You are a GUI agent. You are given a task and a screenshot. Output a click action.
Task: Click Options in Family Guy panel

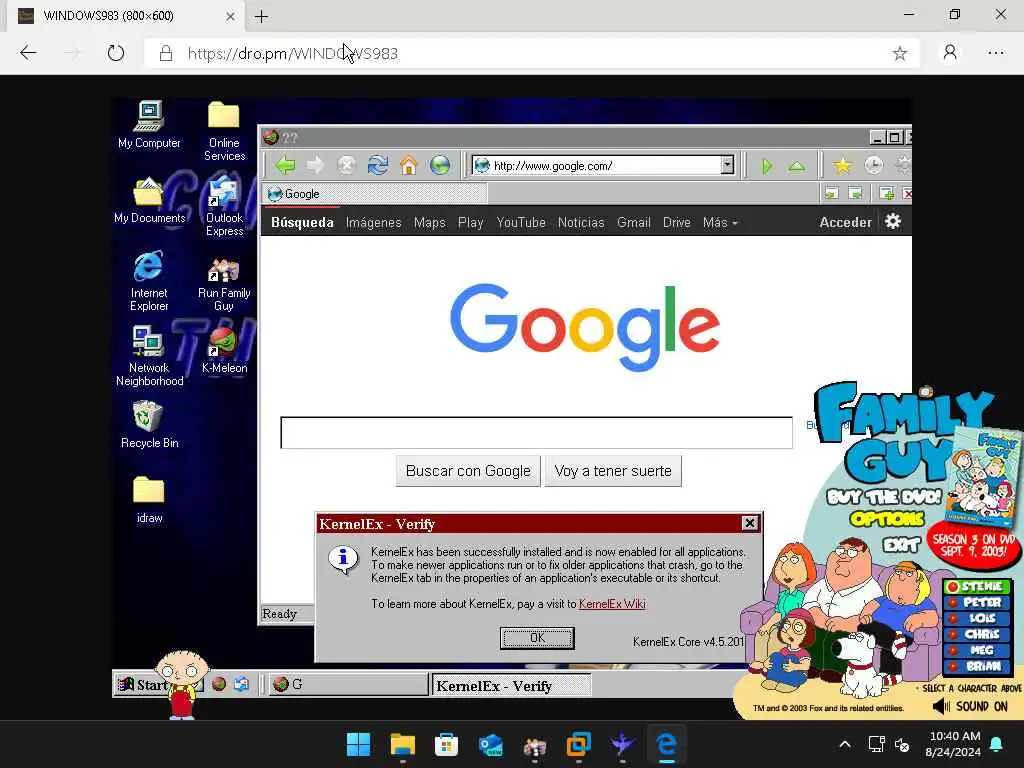click(x=887, y=520)
